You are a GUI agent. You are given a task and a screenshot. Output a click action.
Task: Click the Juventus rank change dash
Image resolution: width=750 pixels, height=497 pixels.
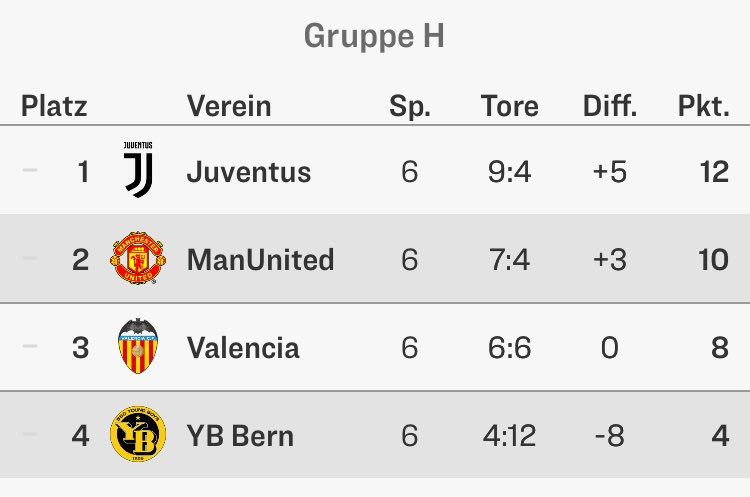[30, 171]
